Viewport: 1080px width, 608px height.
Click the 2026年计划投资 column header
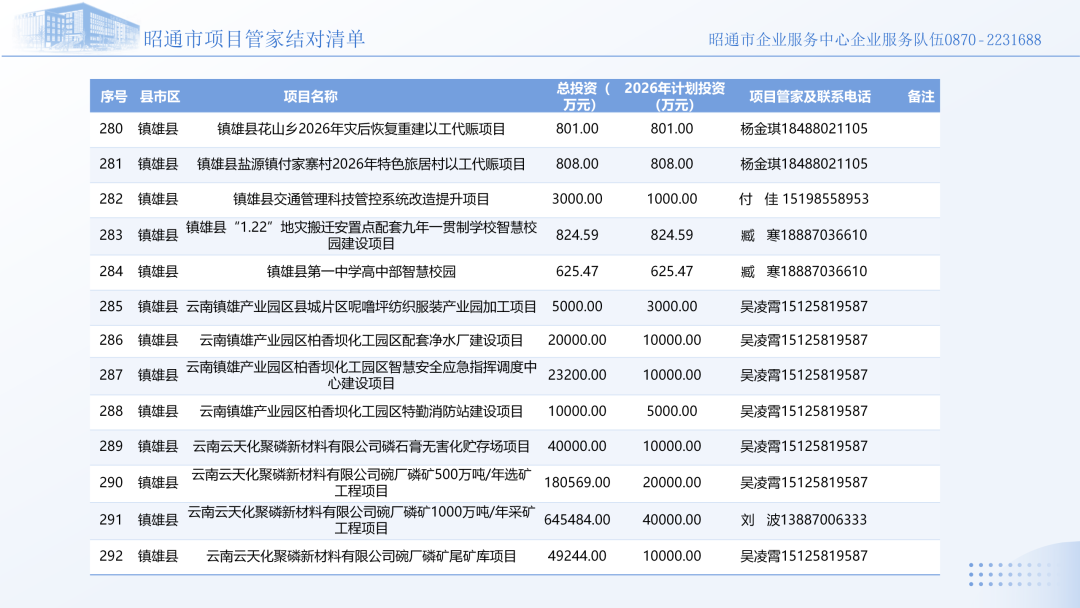(674, 96)
